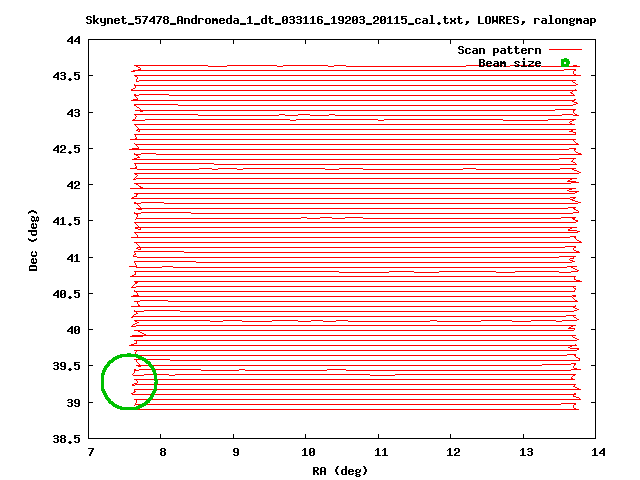This screenshot has height=480, width=640.
Task: Click the y-axis tick label 43.5
Action: (x=67, y=76)
